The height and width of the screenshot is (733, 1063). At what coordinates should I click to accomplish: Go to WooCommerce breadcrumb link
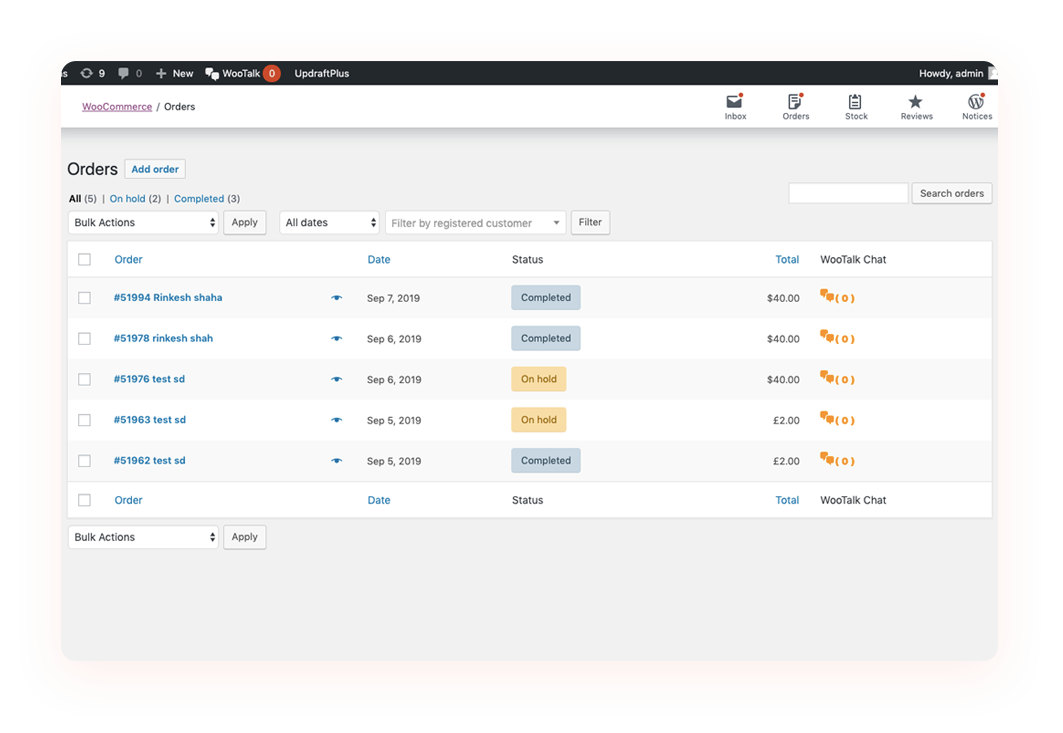pos(117,106)
